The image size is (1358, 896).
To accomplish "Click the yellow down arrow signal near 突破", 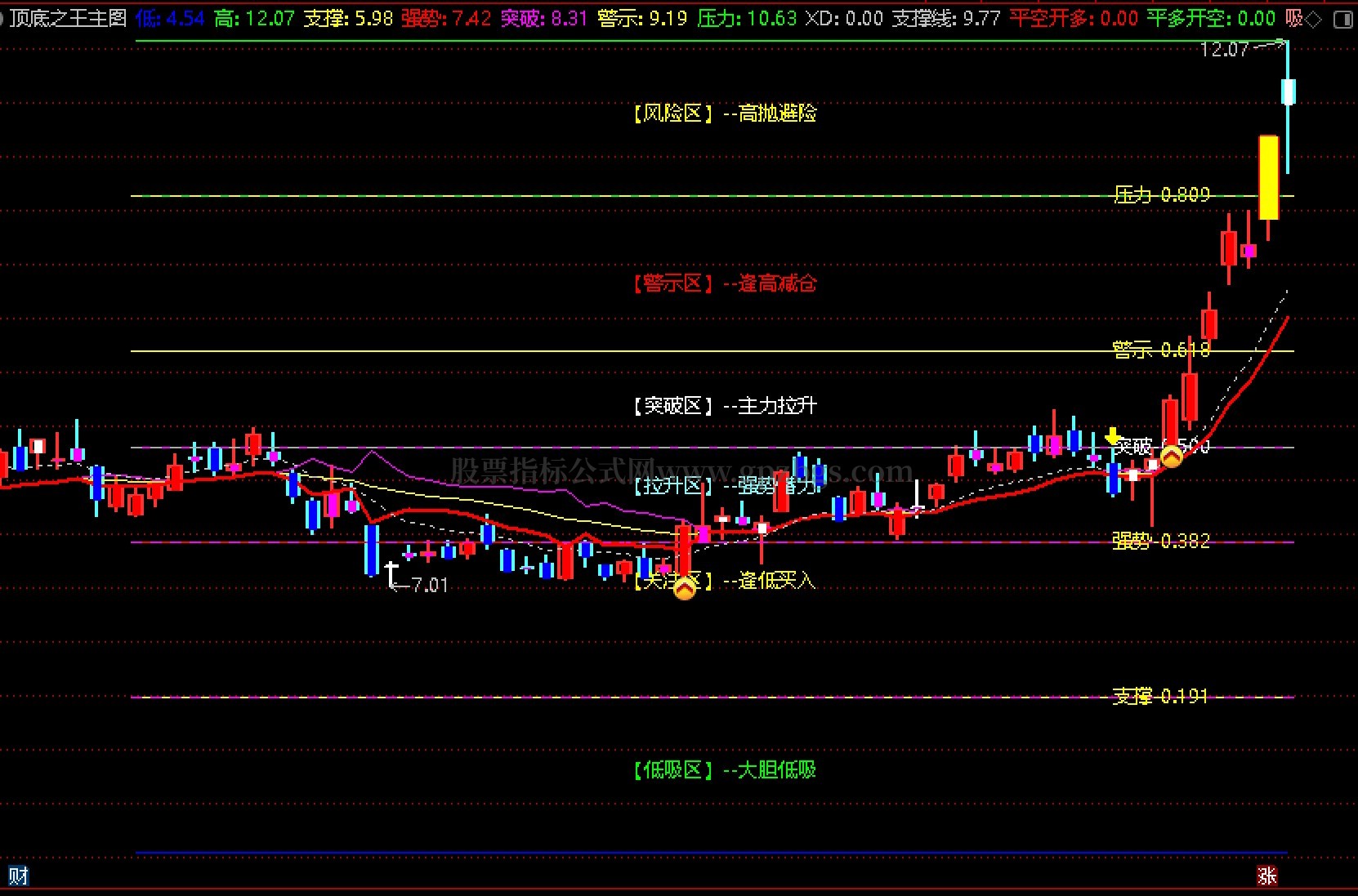I will (x=1112, y=436).
